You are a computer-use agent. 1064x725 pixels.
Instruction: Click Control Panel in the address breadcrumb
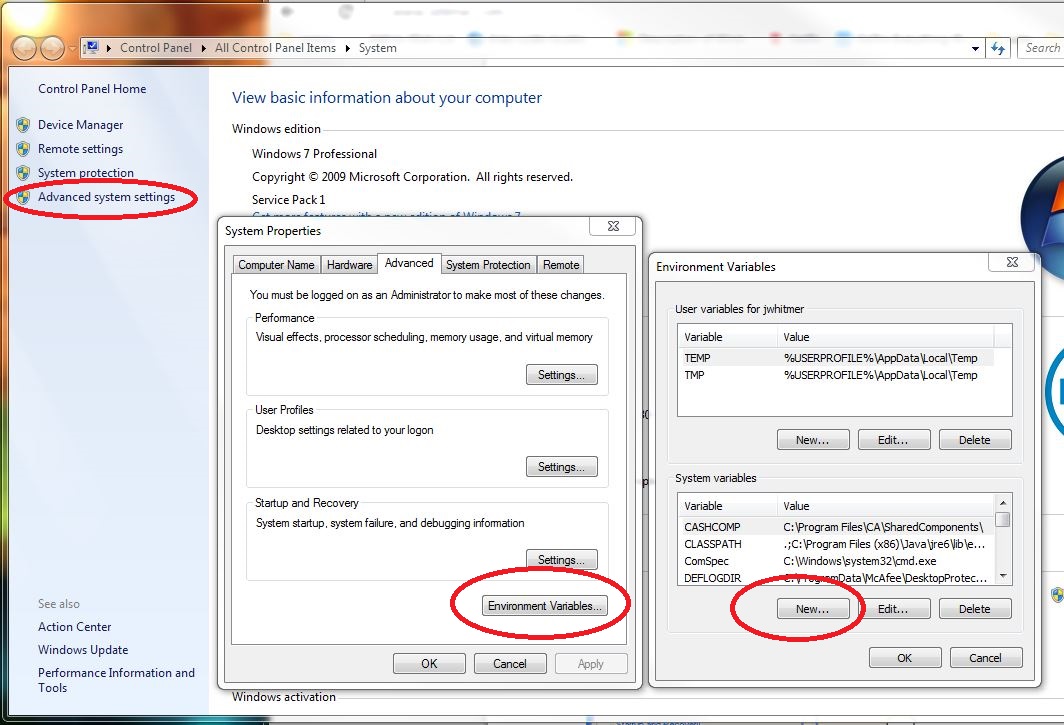[x=156, y=48]
